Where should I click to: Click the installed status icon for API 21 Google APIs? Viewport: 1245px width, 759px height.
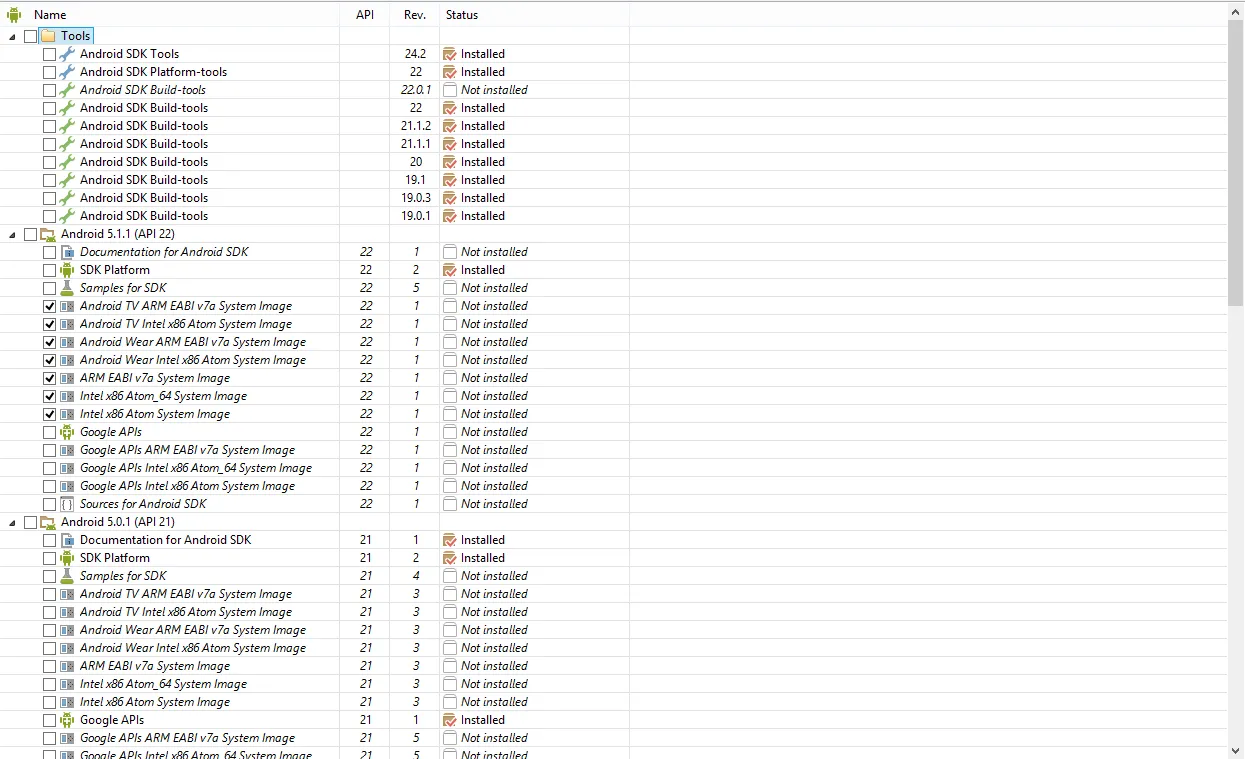pos(450,720)
